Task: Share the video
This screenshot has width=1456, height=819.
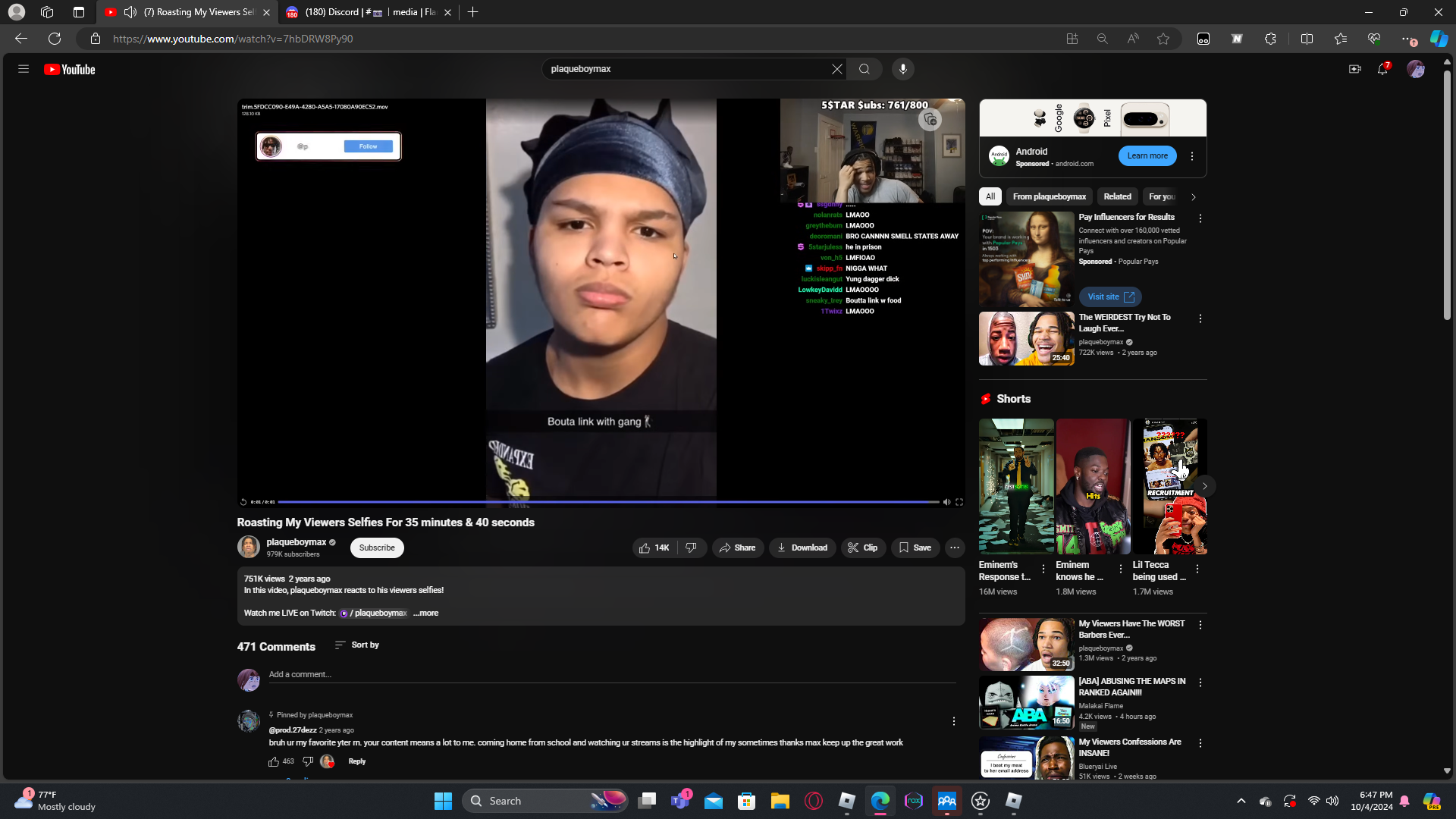Action: [737, 548]
